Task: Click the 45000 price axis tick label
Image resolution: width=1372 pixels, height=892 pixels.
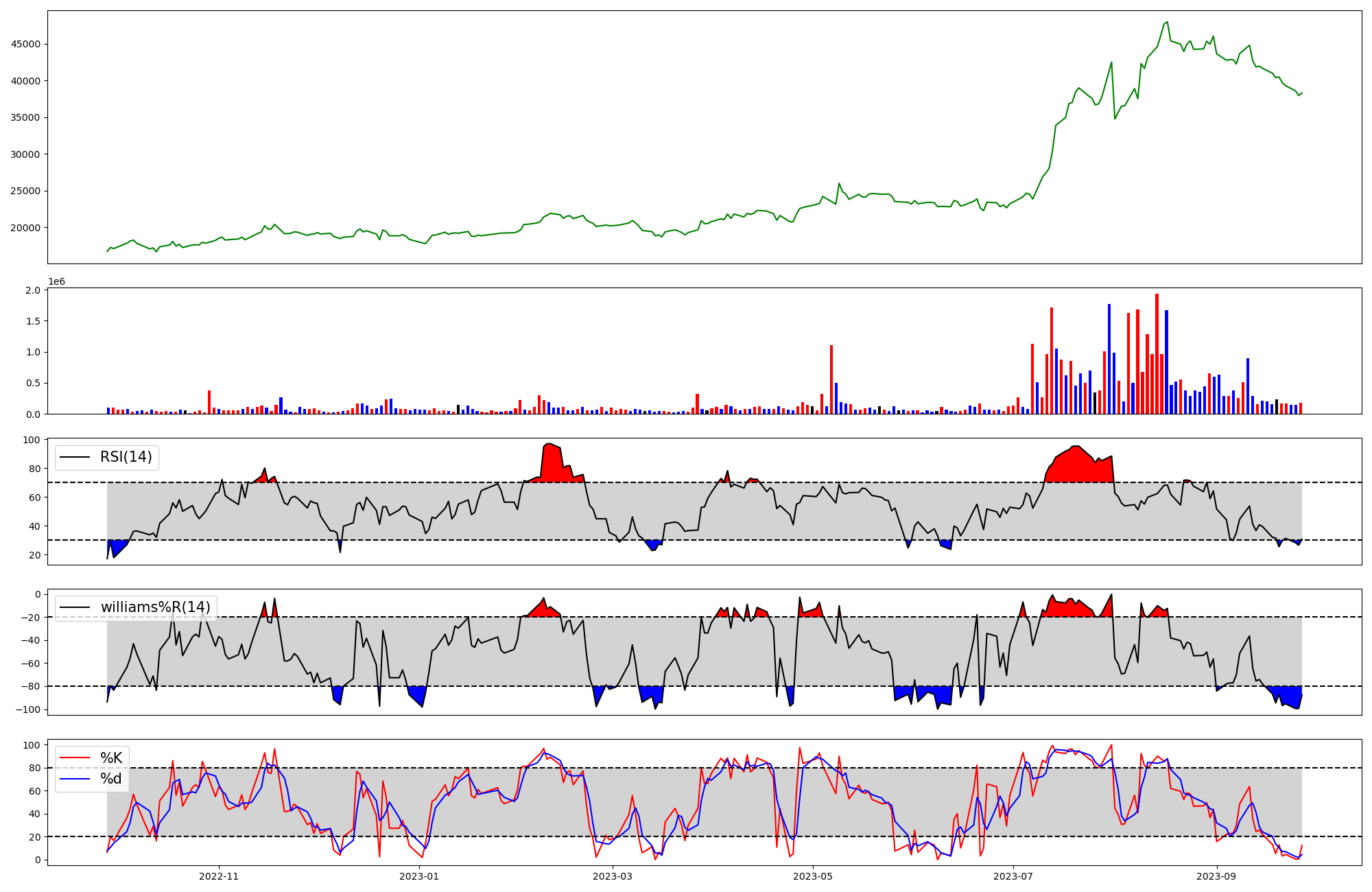Action: point(25,45)
